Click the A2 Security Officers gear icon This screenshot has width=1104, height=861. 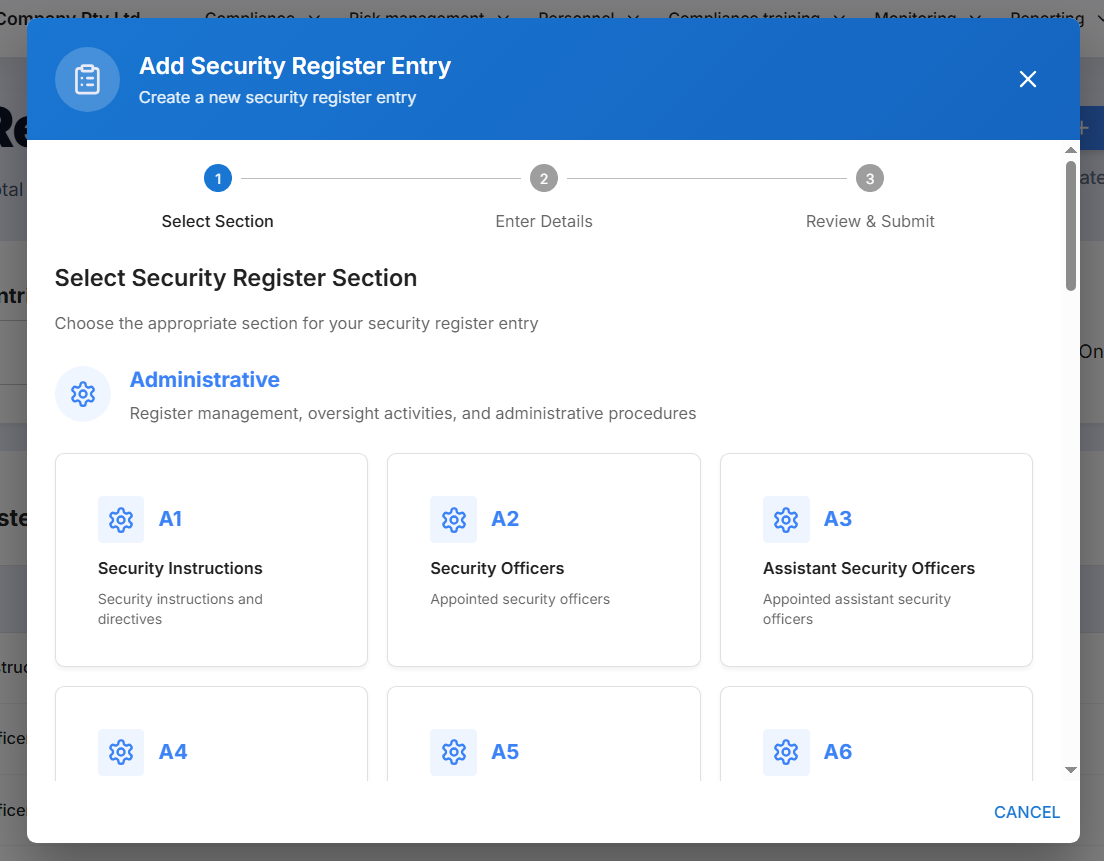tap(453, 520)
